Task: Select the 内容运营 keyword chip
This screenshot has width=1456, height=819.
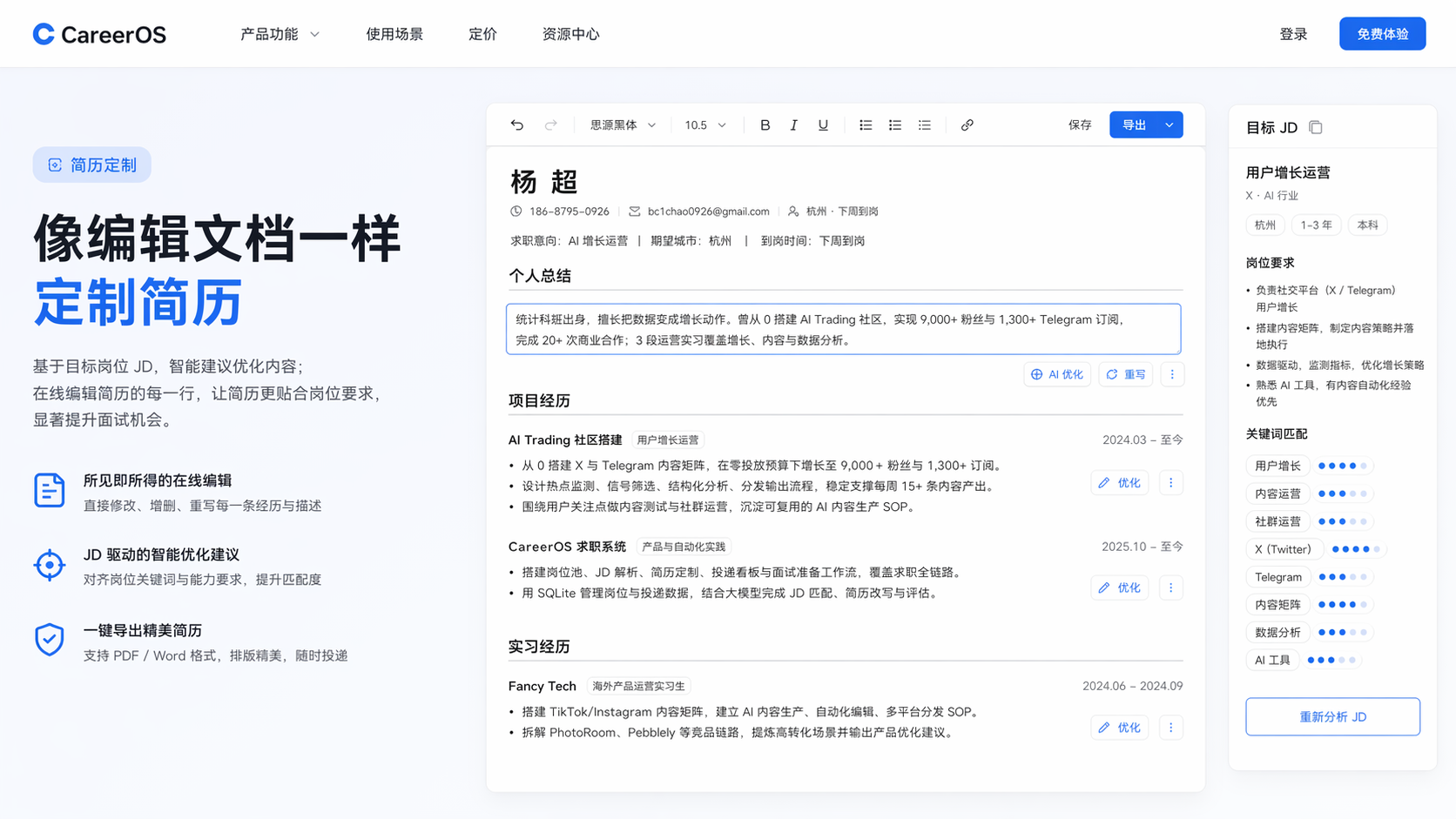Action: (1277, 493)
